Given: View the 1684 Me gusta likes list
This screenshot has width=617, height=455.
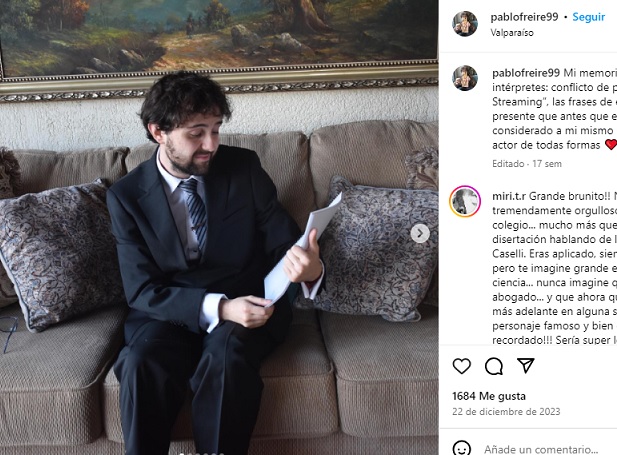Looking at the screenshot, I should click(489, 396).
